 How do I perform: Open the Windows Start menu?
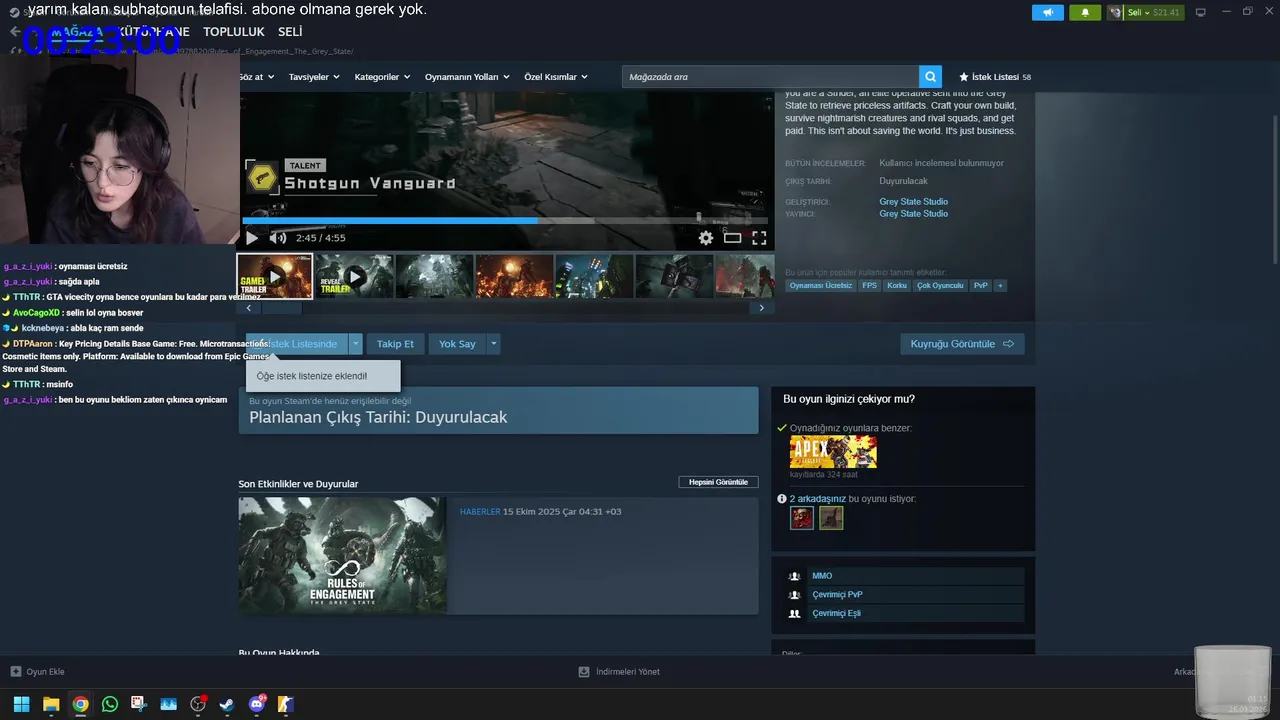21,704
